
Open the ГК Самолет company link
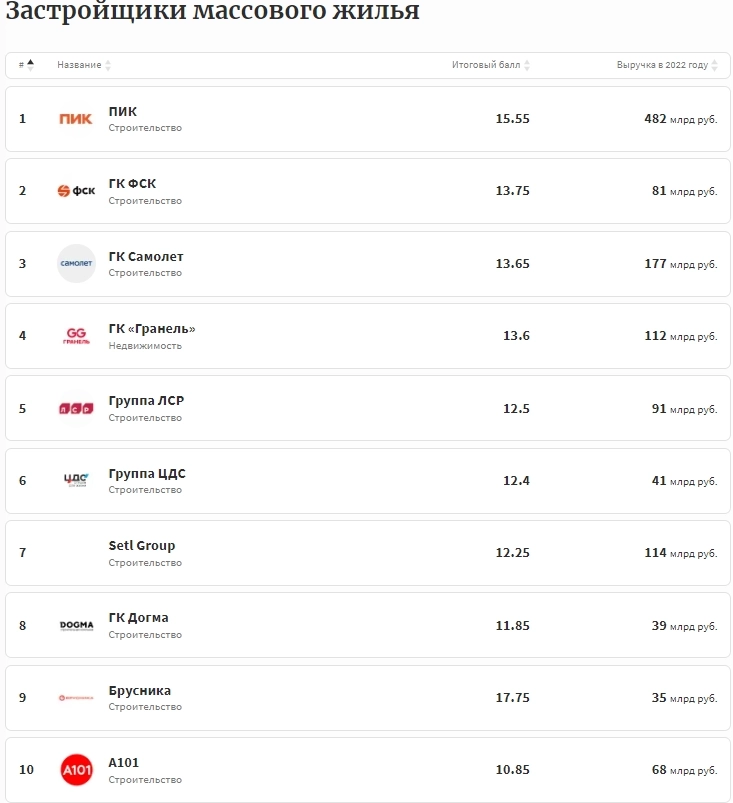click(x=146, y=256)
